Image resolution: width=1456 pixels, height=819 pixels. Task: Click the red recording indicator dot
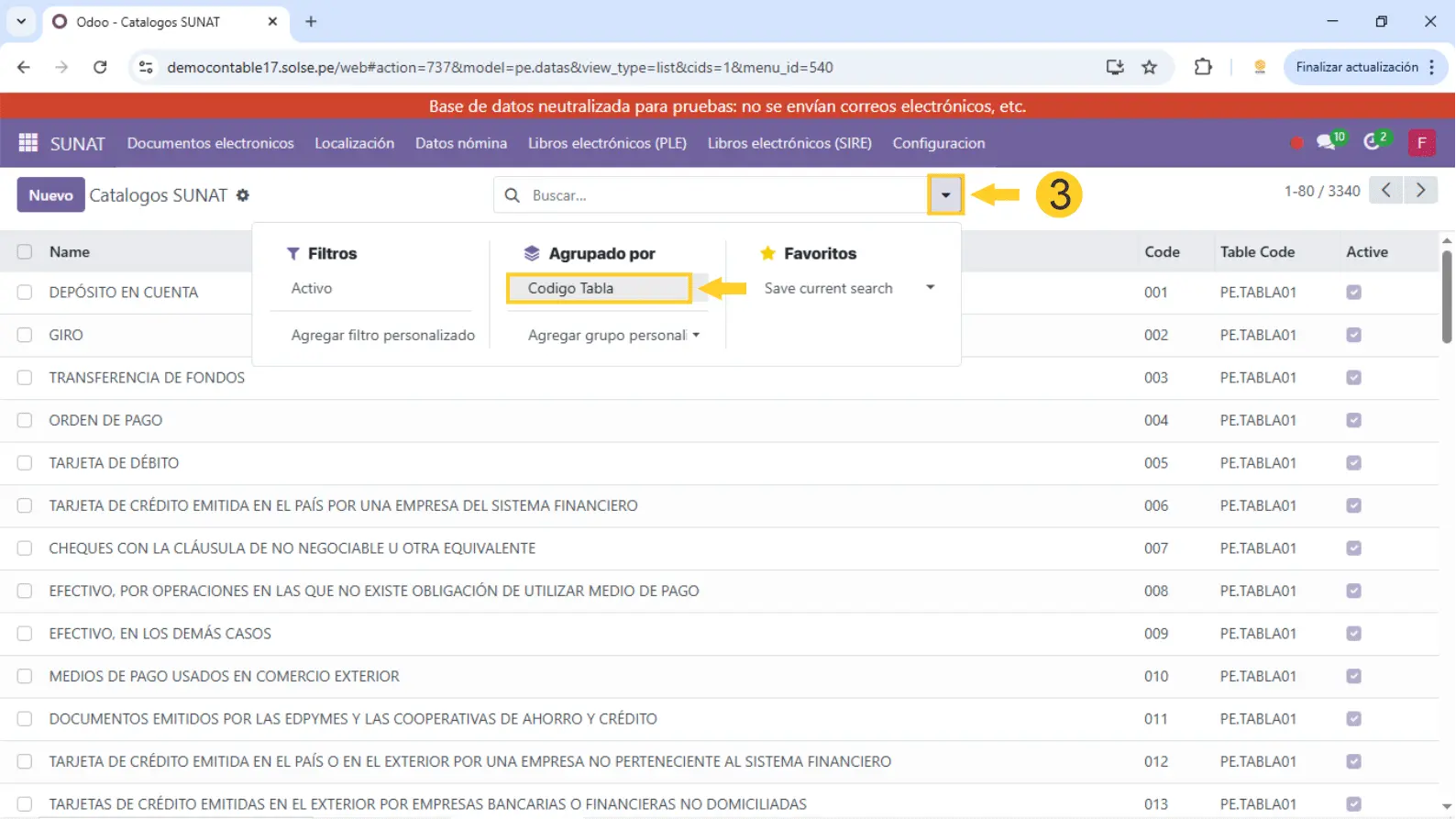click(x=1296, y=143)
